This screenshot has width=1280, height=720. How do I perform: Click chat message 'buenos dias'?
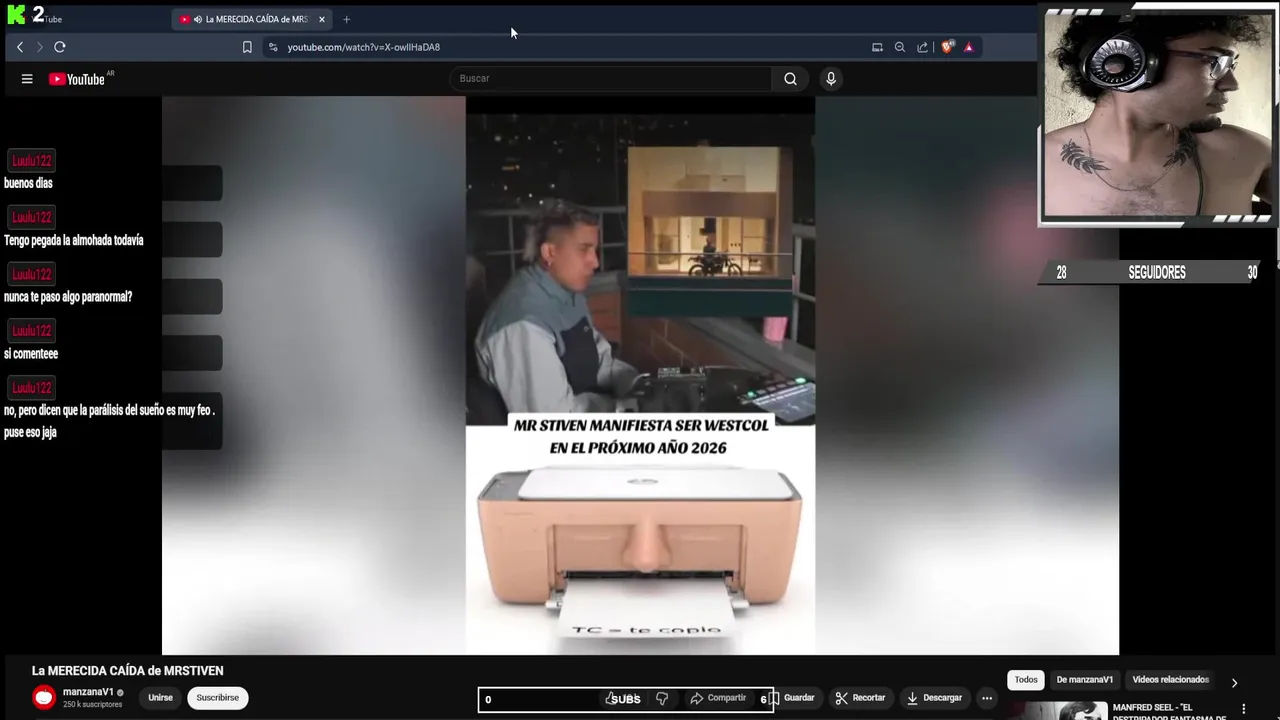click(x=28, y=183)
